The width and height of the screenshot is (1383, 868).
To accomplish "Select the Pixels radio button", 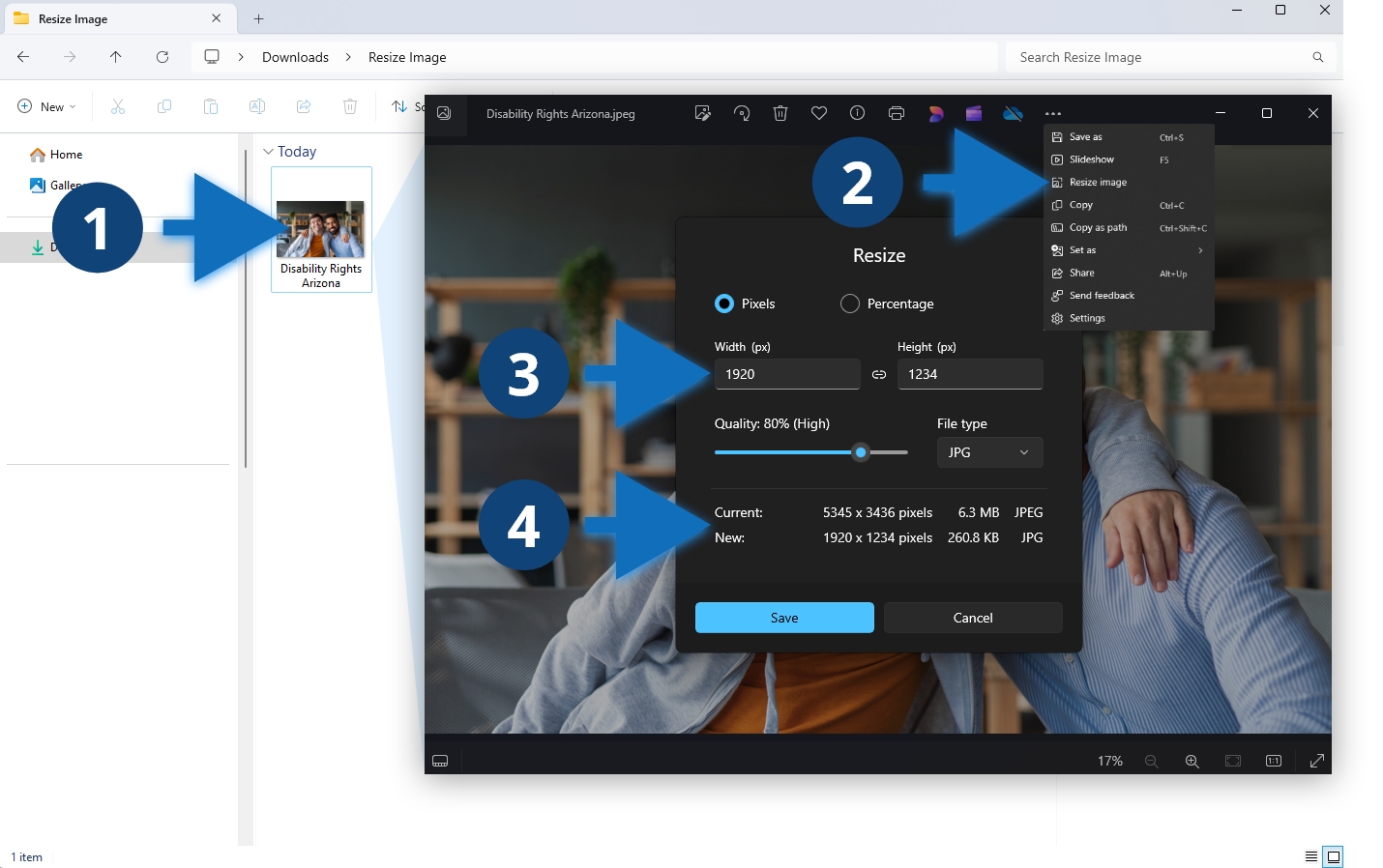I will [724, 304].
